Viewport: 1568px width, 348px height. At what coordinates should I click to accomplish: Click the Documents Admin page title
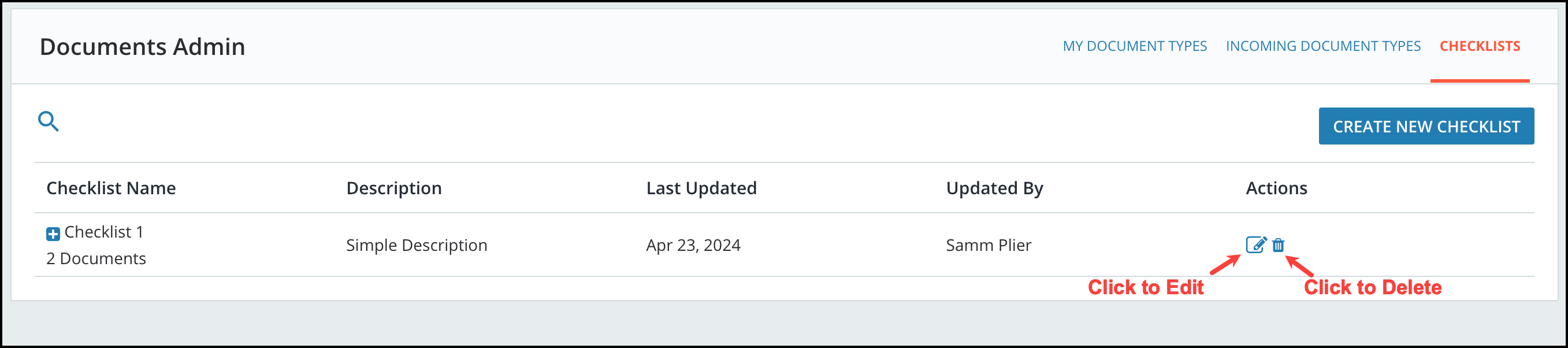click(143, 47)
